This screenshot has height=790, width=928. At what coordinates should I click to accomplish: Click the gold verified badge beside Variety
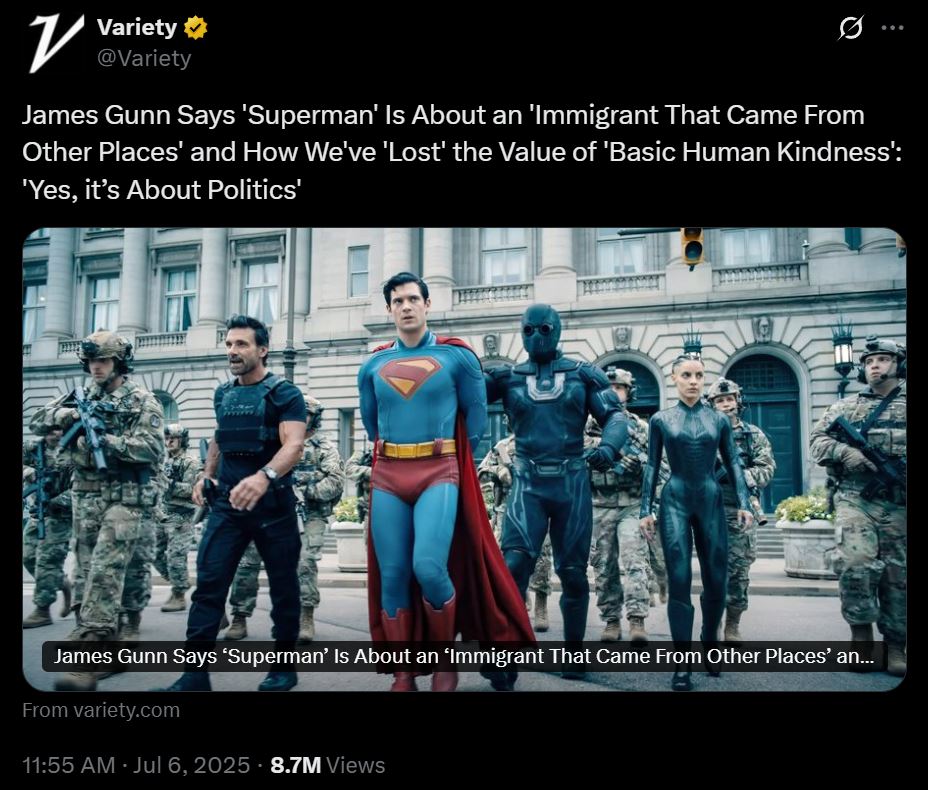[x=195, y=28]
